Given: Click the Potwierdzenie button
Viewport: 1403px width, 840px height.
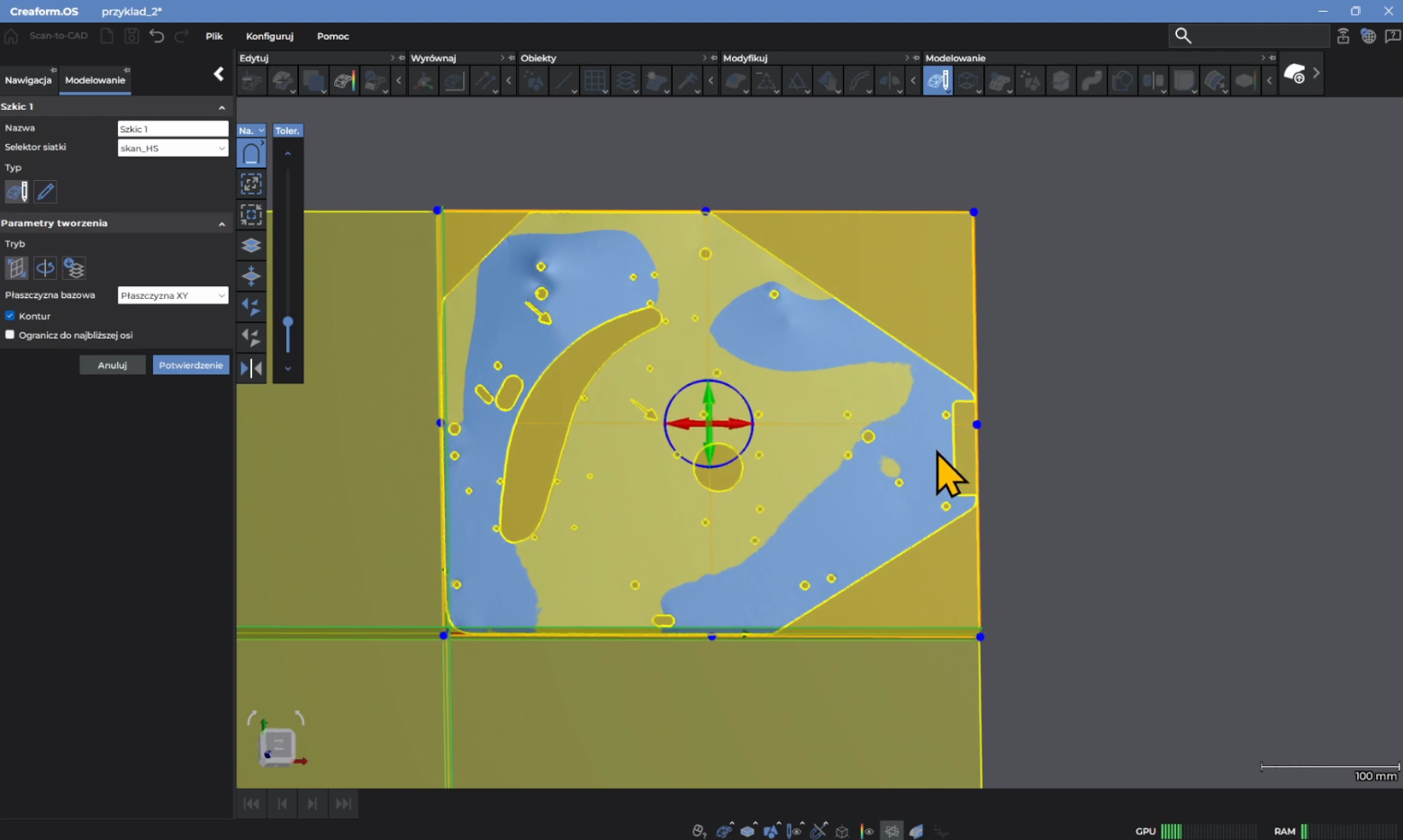Looking at the screenshot, I should (x=191, y=366).
